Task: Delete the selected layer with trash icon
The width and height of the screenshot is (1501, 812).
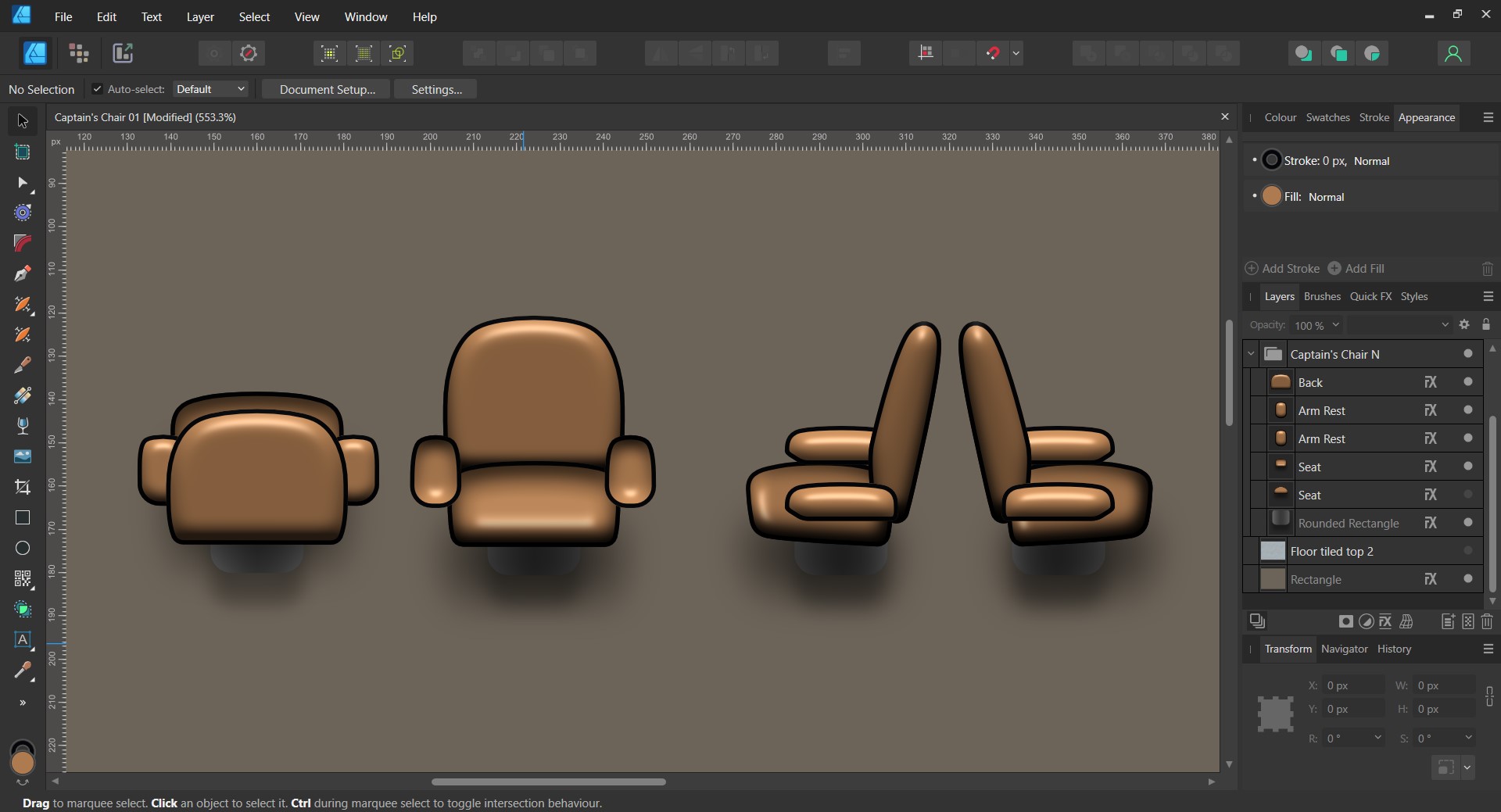Action: pos(1487,621)
